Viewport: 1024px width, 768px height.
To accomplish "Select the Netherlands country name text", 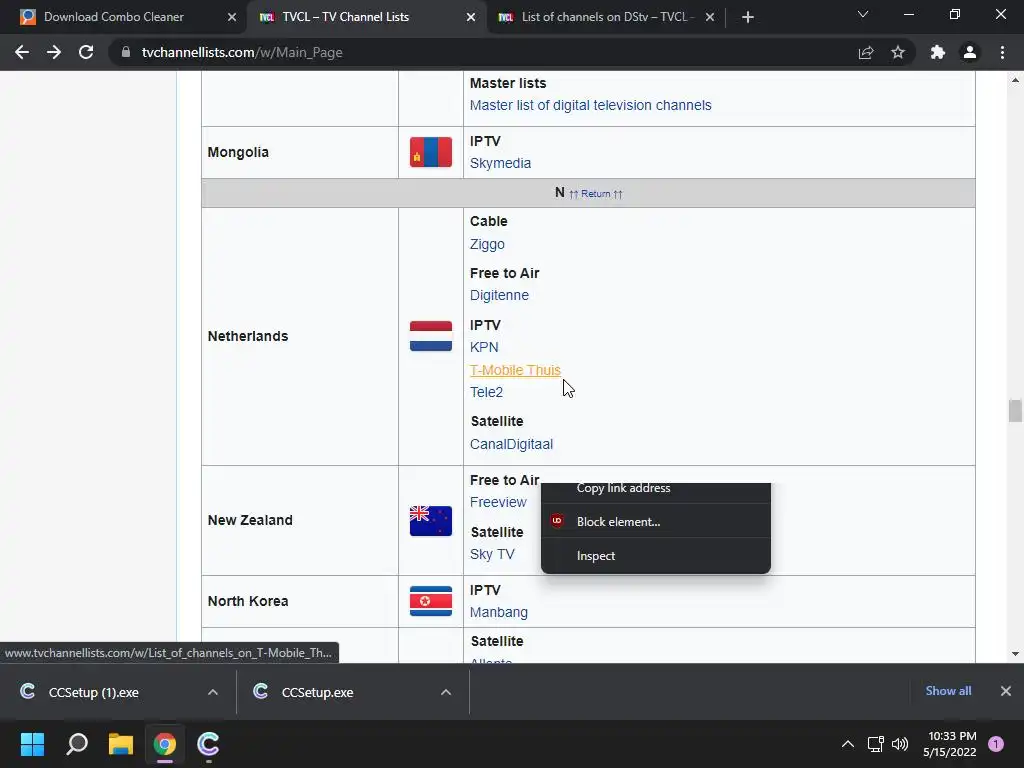I will (x=248, y=336).
